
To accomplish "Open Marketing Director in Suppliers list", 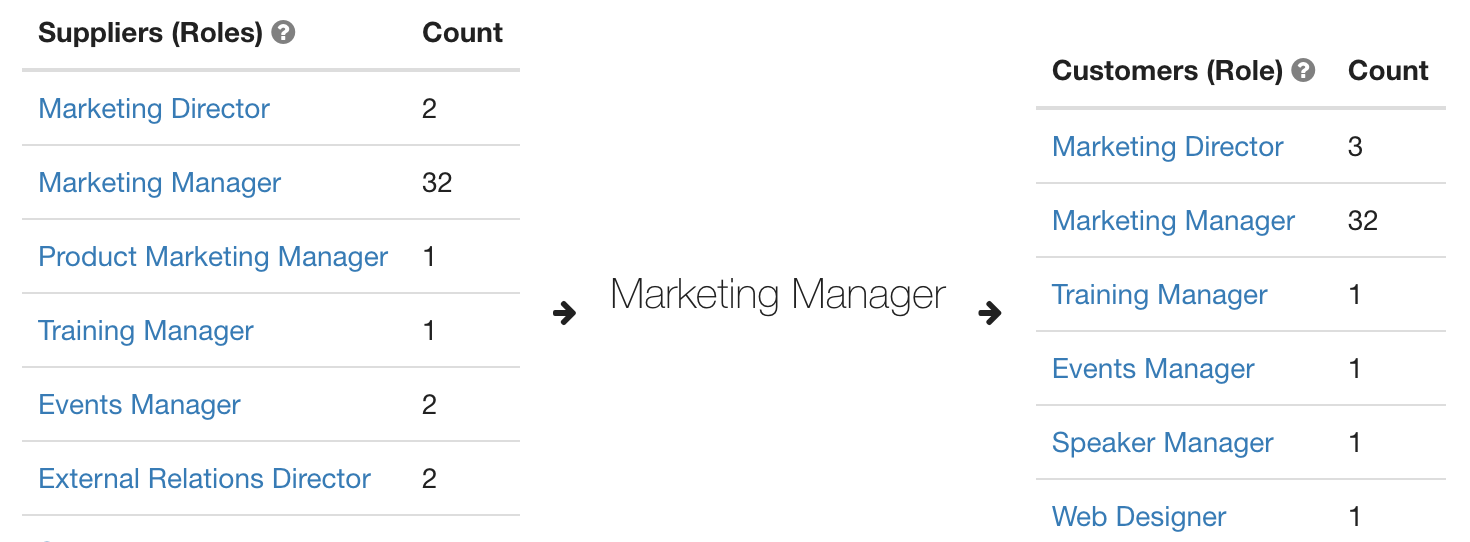I will (154, 109).
